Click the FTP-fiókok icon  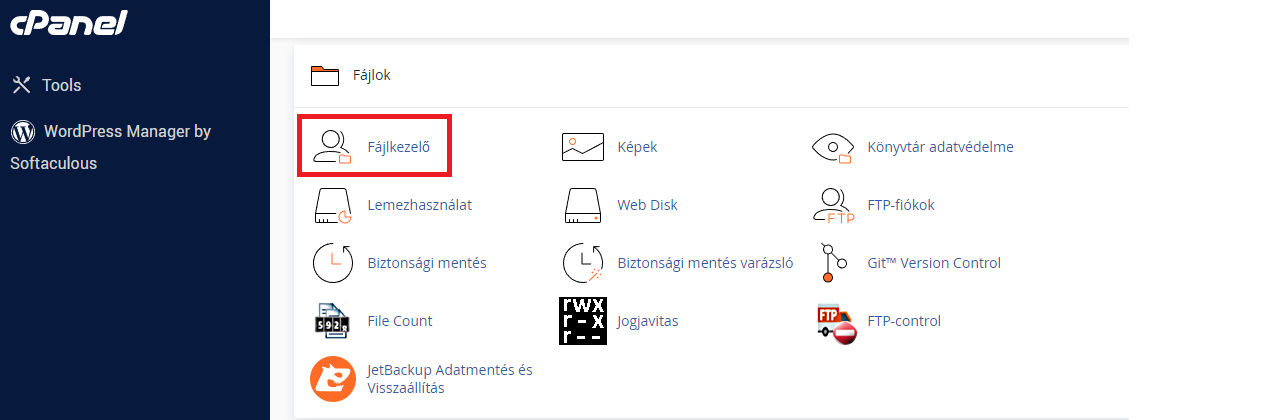click(832, 206)
